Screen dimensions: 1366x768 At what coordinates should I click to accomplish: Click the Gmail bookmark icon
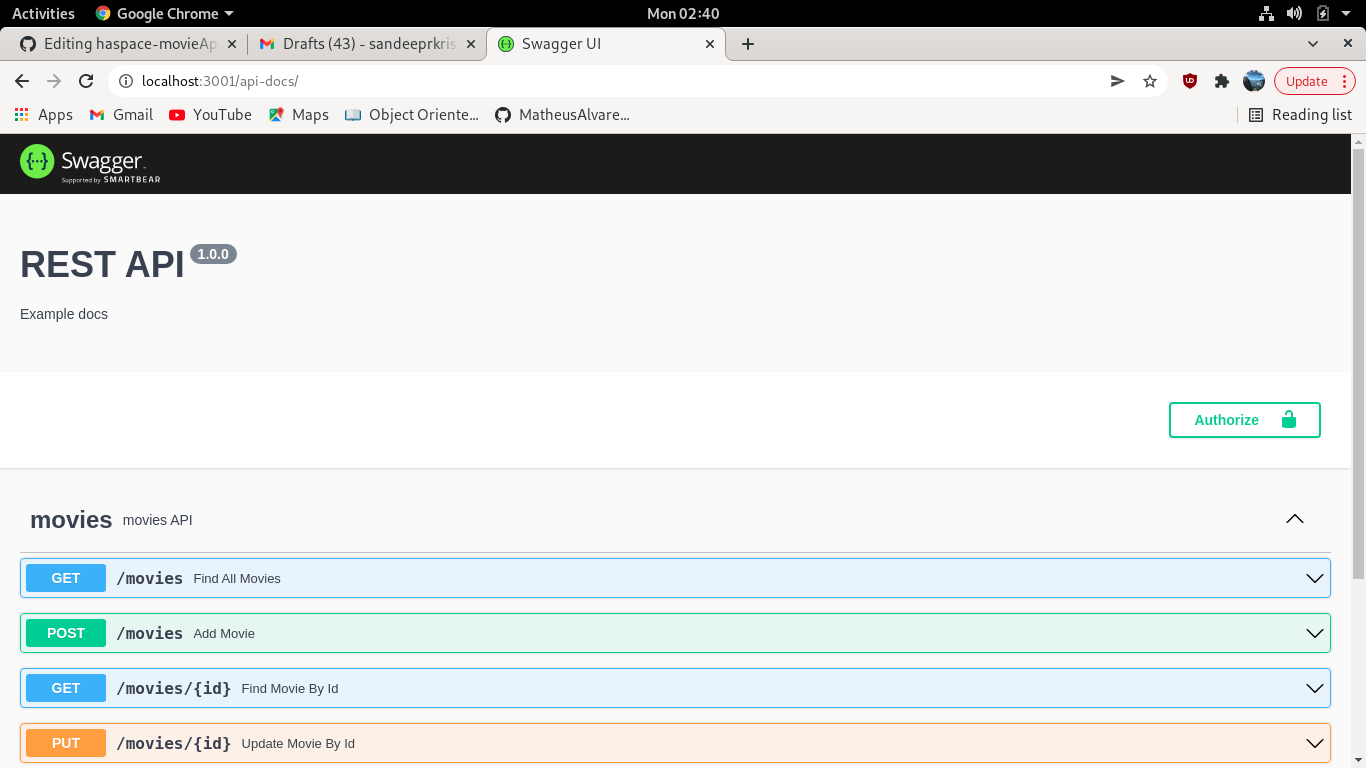(95, 114)
